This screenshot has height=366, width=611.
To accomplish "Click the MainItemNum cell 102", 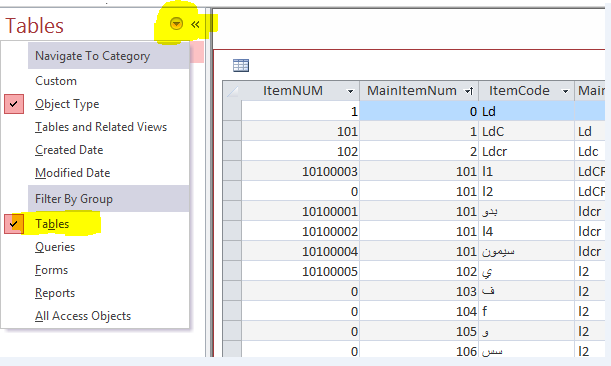I will pyautogui.click(x=419, y=272).
